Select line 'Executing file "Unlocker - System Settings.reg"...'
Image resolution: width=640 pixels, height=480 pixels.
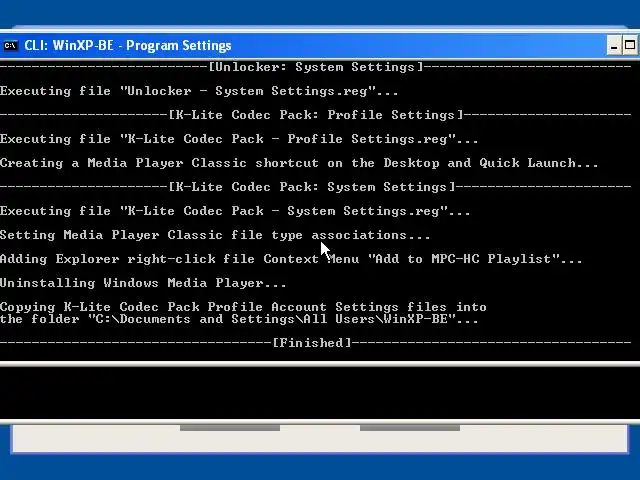199,91
